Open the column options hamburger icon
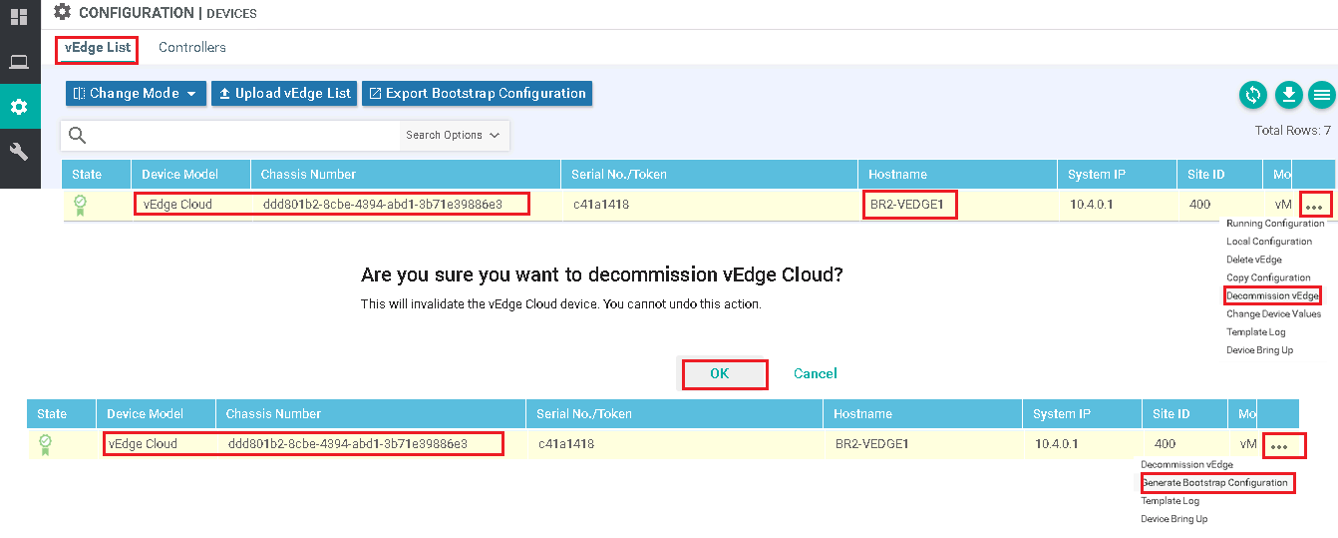Viewport: 1338px width, 538px height. 1322,95
